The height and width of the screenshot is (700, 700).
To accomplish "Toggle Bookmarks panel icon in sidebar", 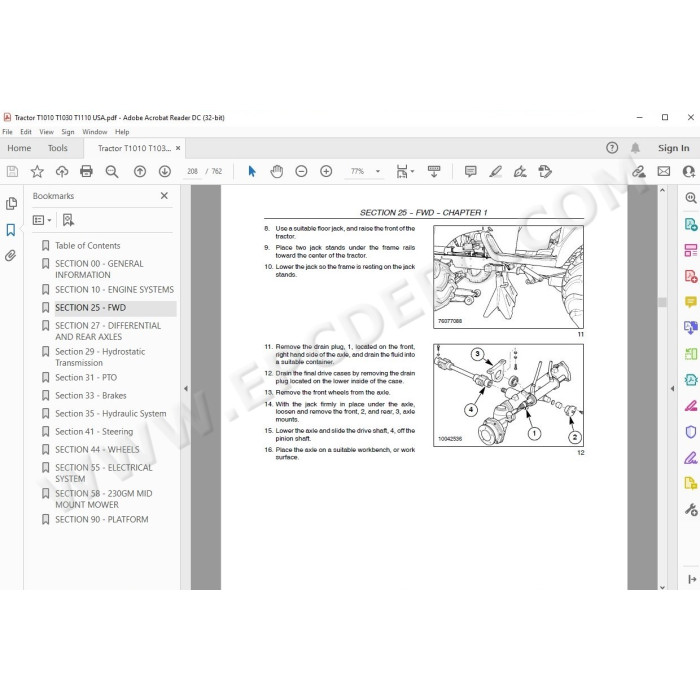I will [x=11, y=230].
